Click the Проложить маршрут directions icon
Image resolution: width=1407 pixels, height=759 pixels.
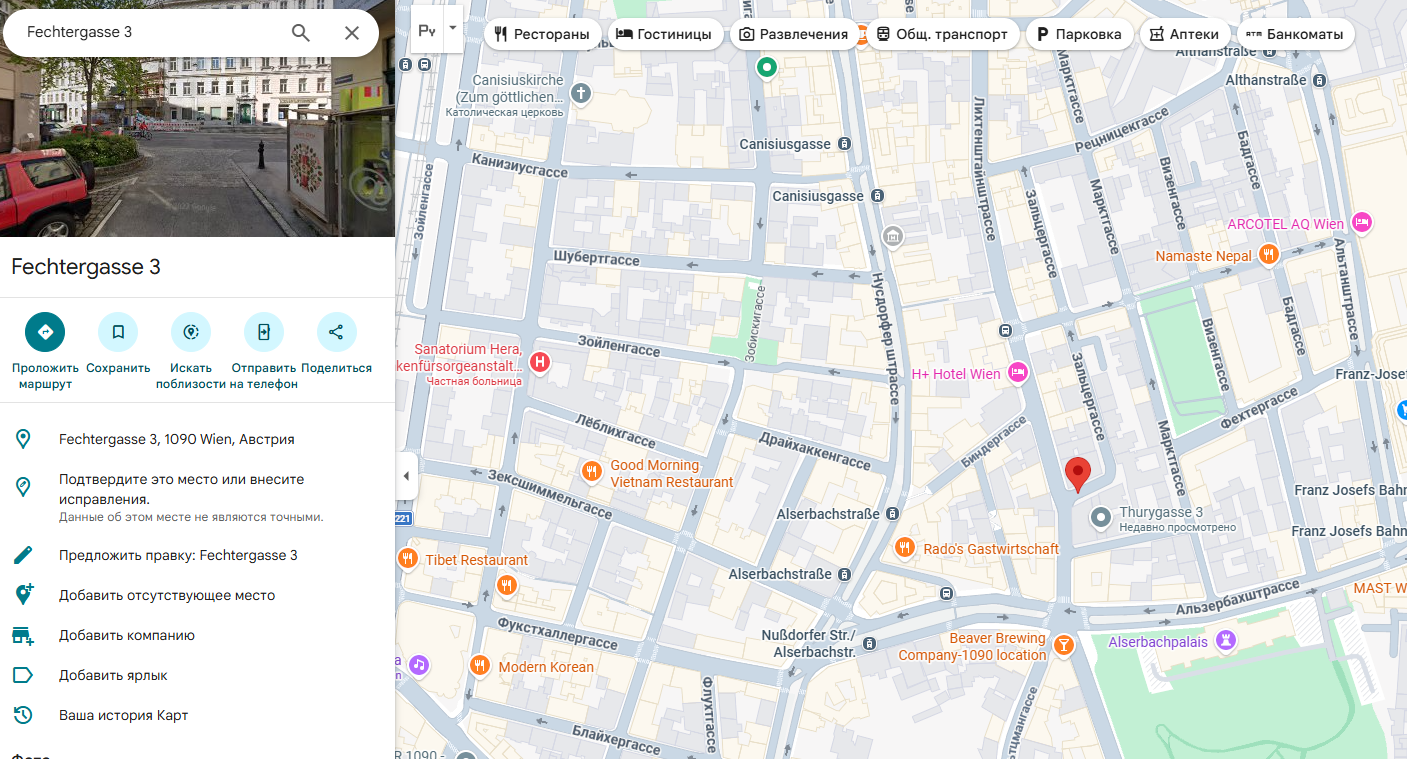click(x=45, y=332)
